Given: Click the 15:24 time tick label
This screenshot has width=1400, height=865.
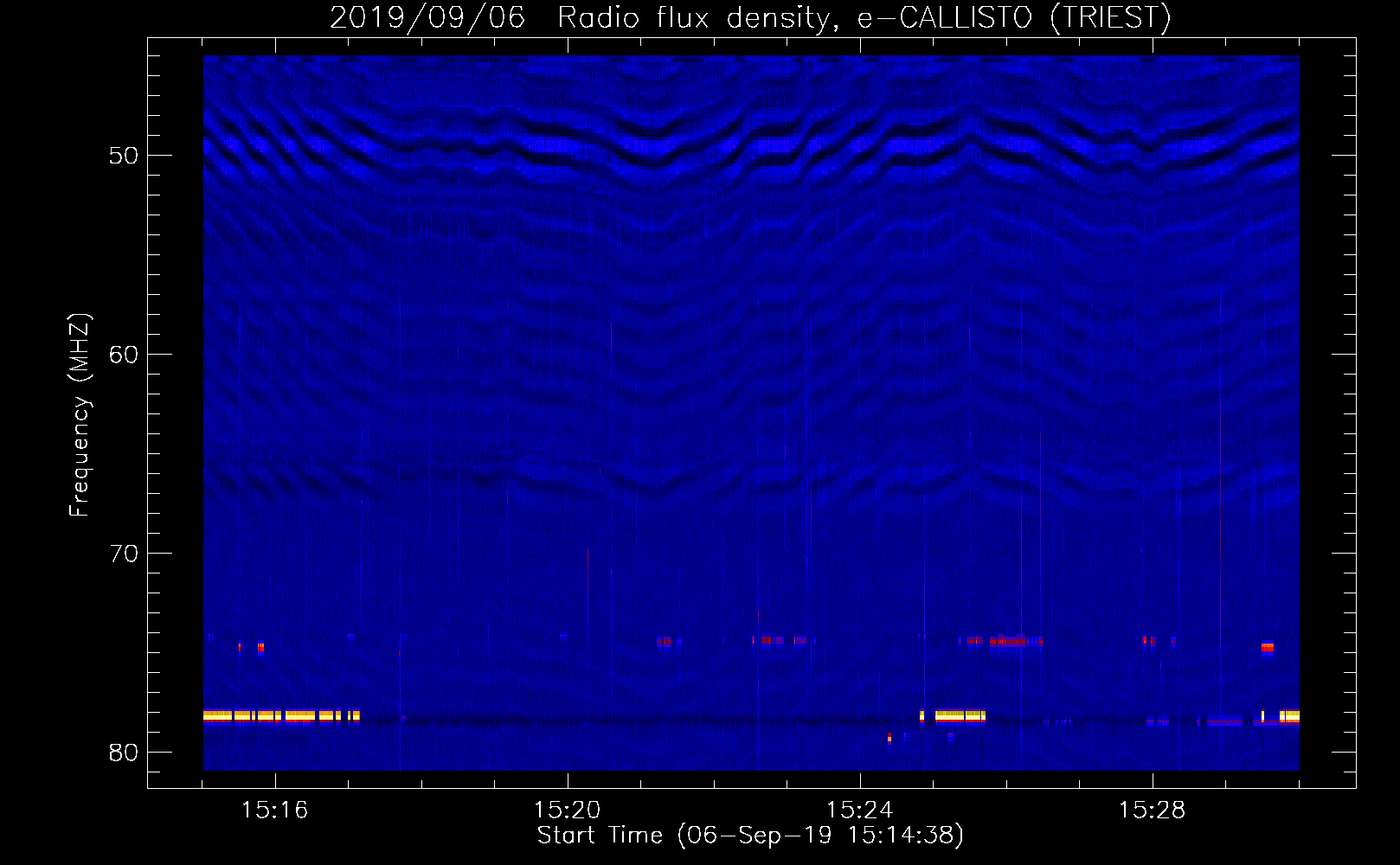Looking at the screenshot, I should (859, 811).
